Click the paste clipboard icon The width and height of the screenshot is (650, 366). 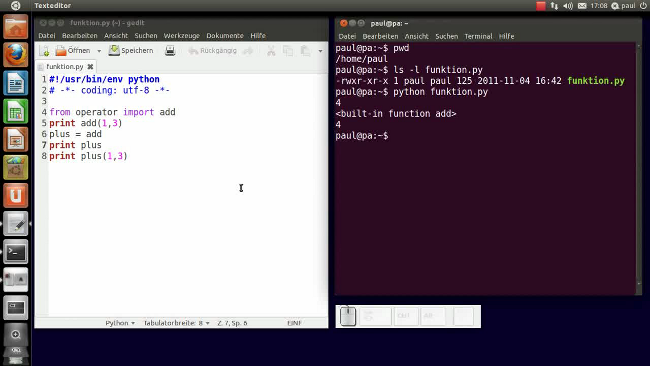pyautogui.click(x=306, y=51)
